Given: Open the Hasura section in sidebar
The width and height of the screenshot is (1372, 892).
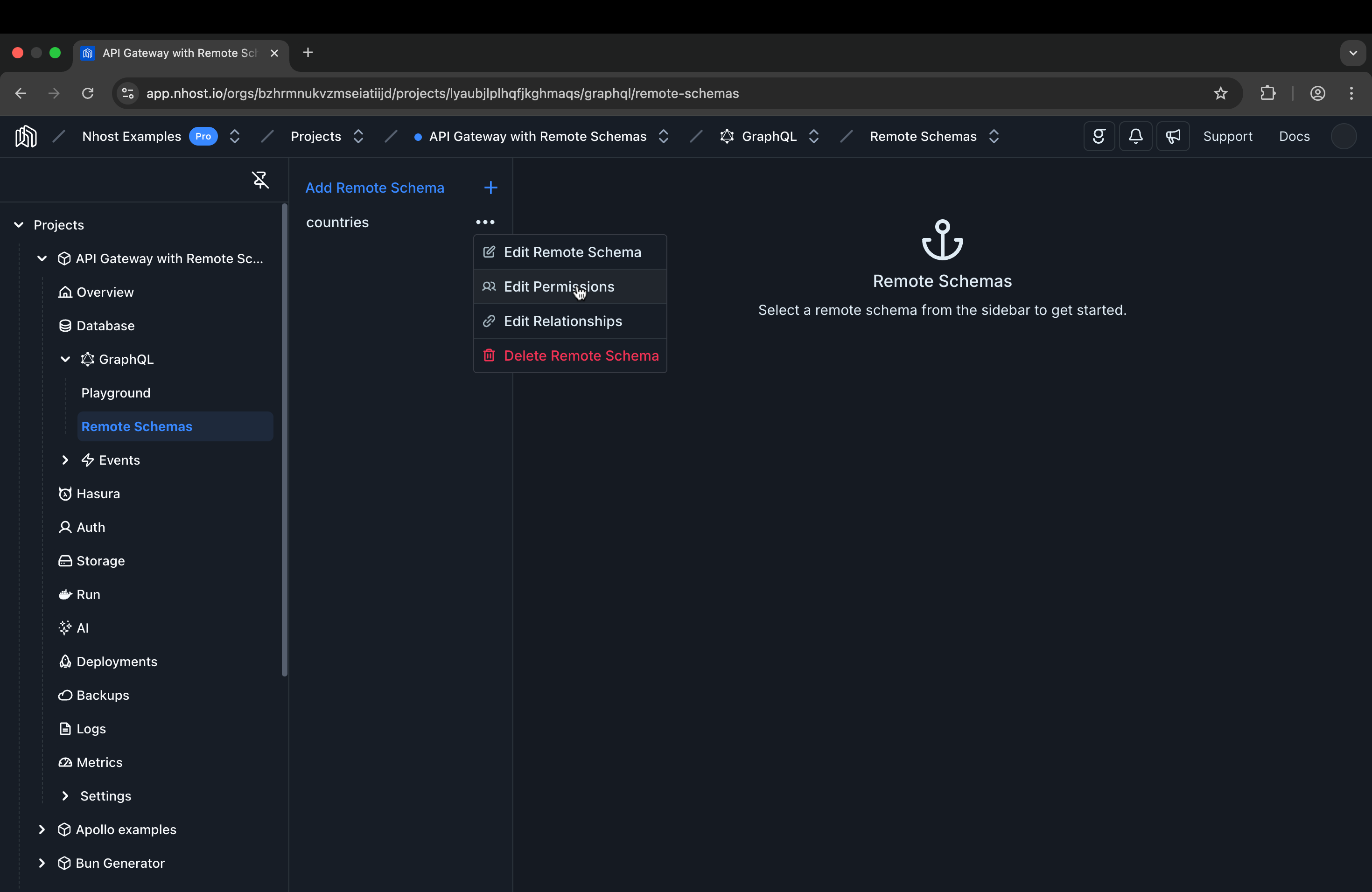Looking at the screenshot, I should tap(98, 493).
